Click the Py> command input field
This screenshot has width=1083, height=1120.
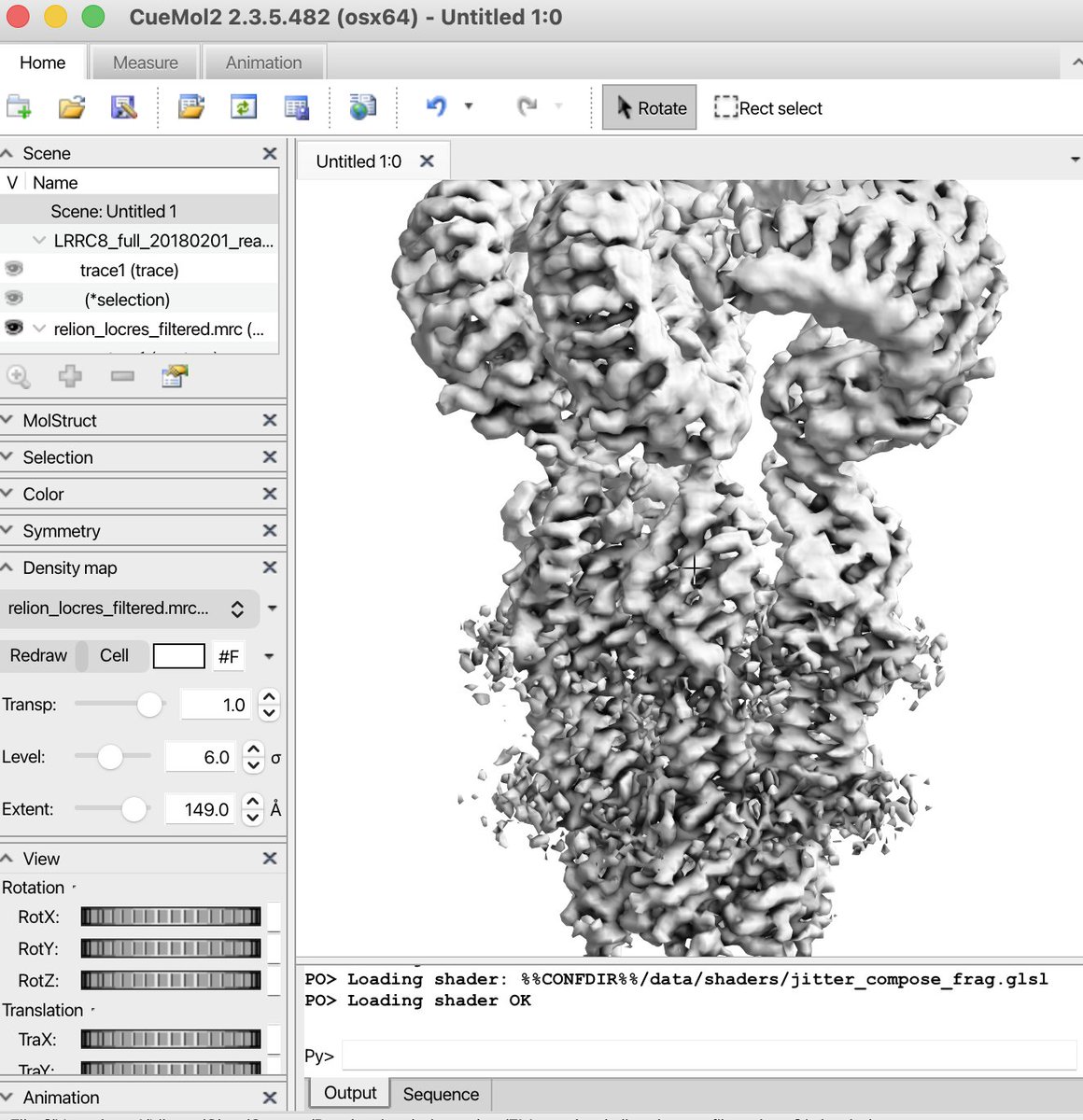[709, 1056]
